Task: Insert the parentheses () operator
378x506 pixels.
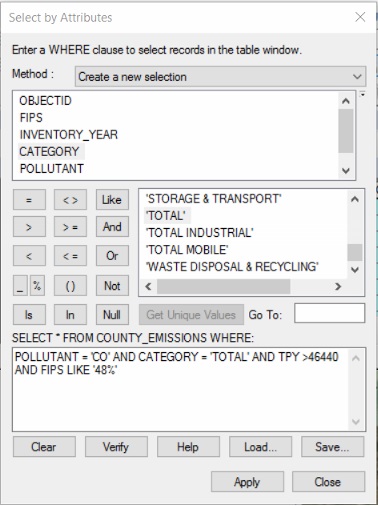Action: click(x=70, y=286)
